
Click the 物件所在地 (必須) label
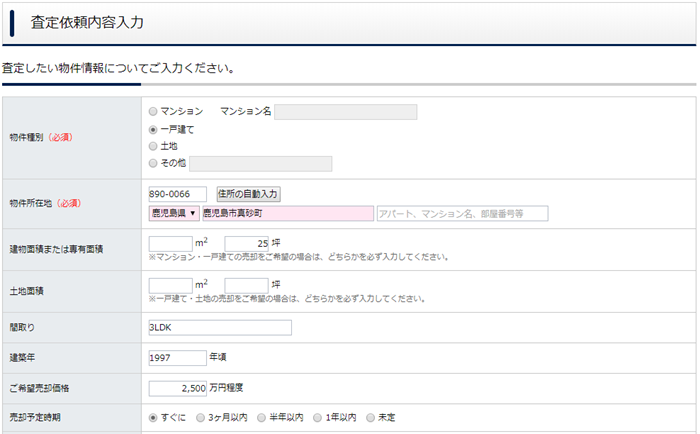coord(45,204)
